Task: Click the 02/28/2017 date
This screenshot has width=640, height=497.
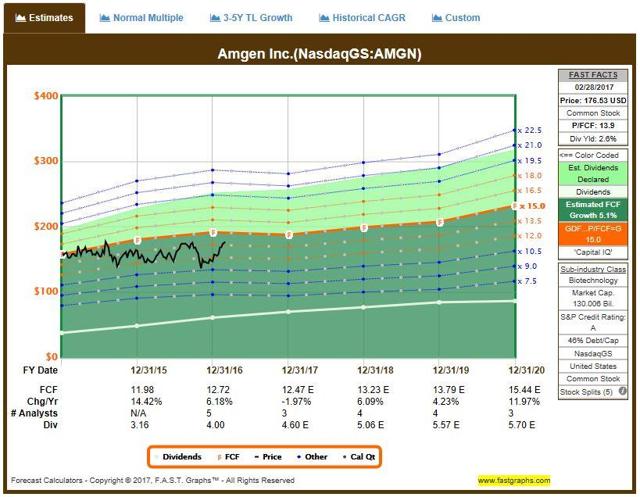Action: point(593,87)
